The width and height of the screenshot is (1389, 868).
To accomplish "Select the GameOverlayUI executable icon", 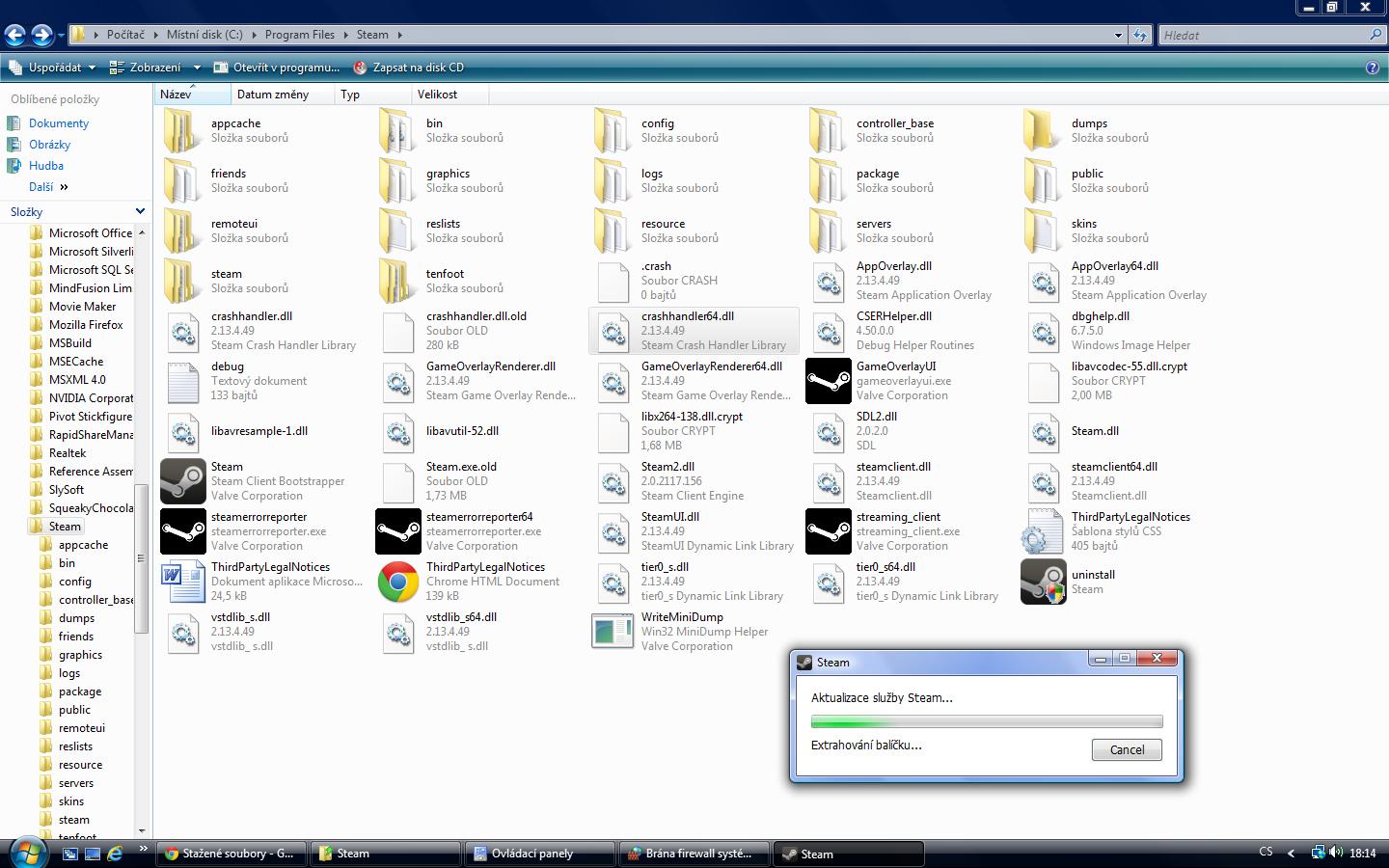I will [828, 381].
